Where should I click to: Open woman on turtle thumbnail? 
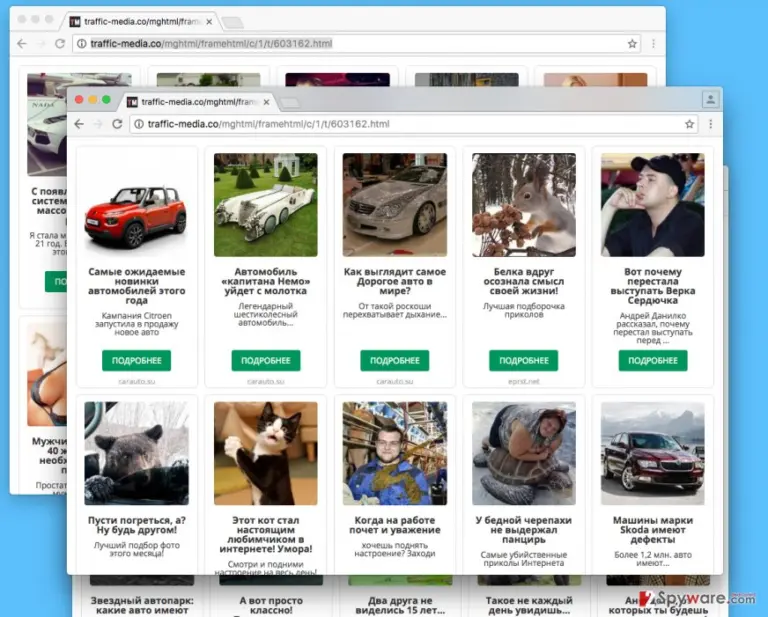[x=524, y=453]
